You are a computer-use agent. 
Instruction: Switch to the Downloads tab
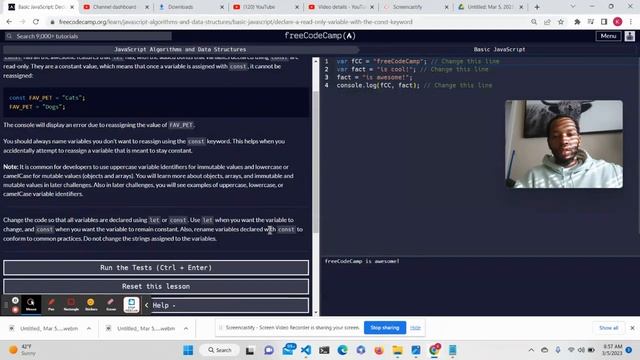pyautogui.click(x=191, y=7)
